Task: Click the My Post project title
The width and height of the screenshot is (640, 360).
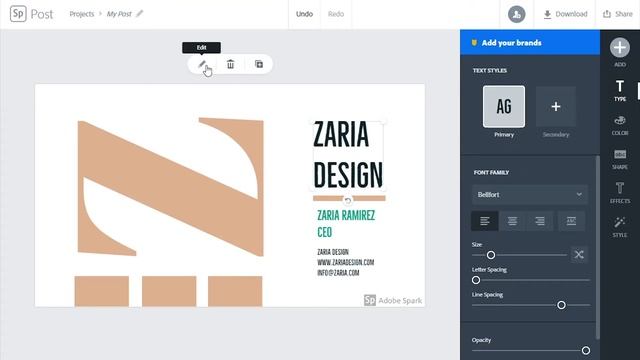Action: click(x=119, y=14)
